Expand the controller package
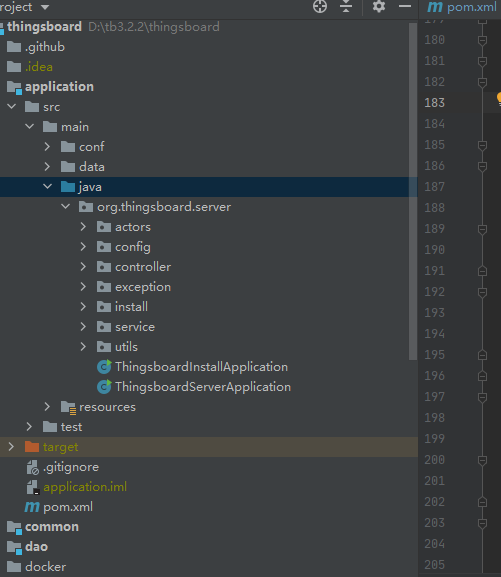This screenshot has width=501, height=577. [83, 266]
